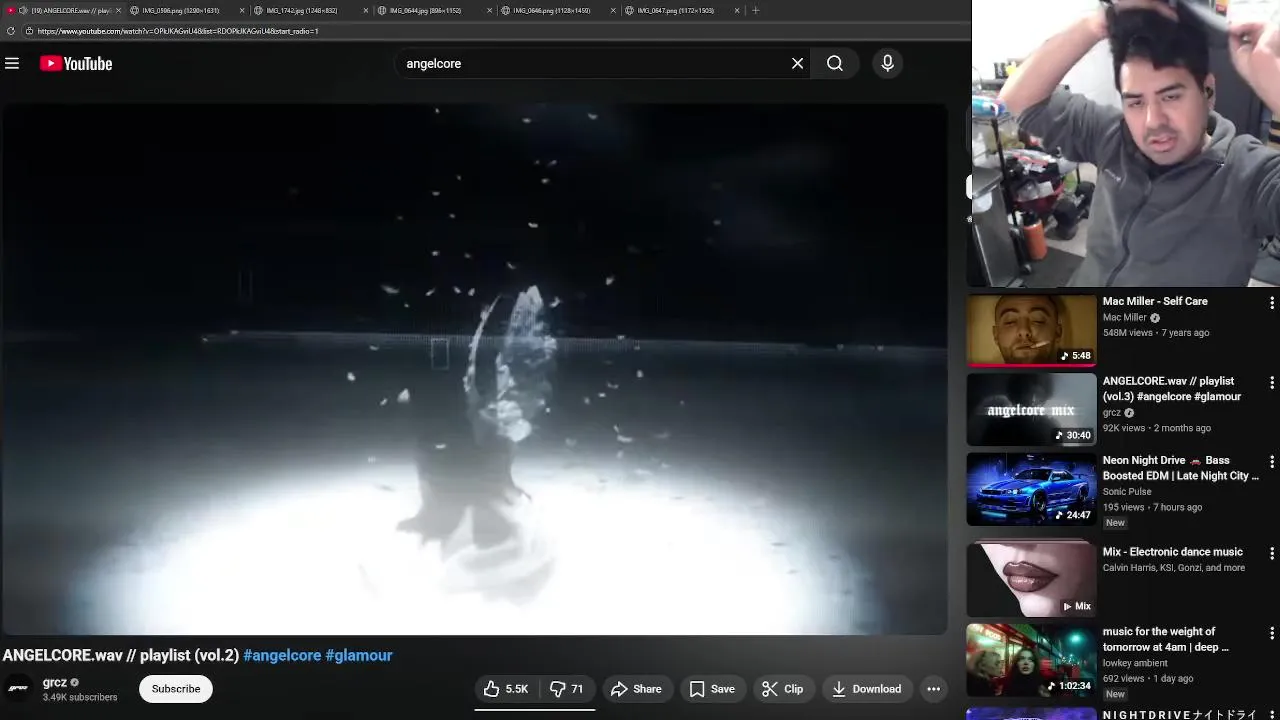Open Mac Miller Self Care thumbnail

[x=1031, y=329]
